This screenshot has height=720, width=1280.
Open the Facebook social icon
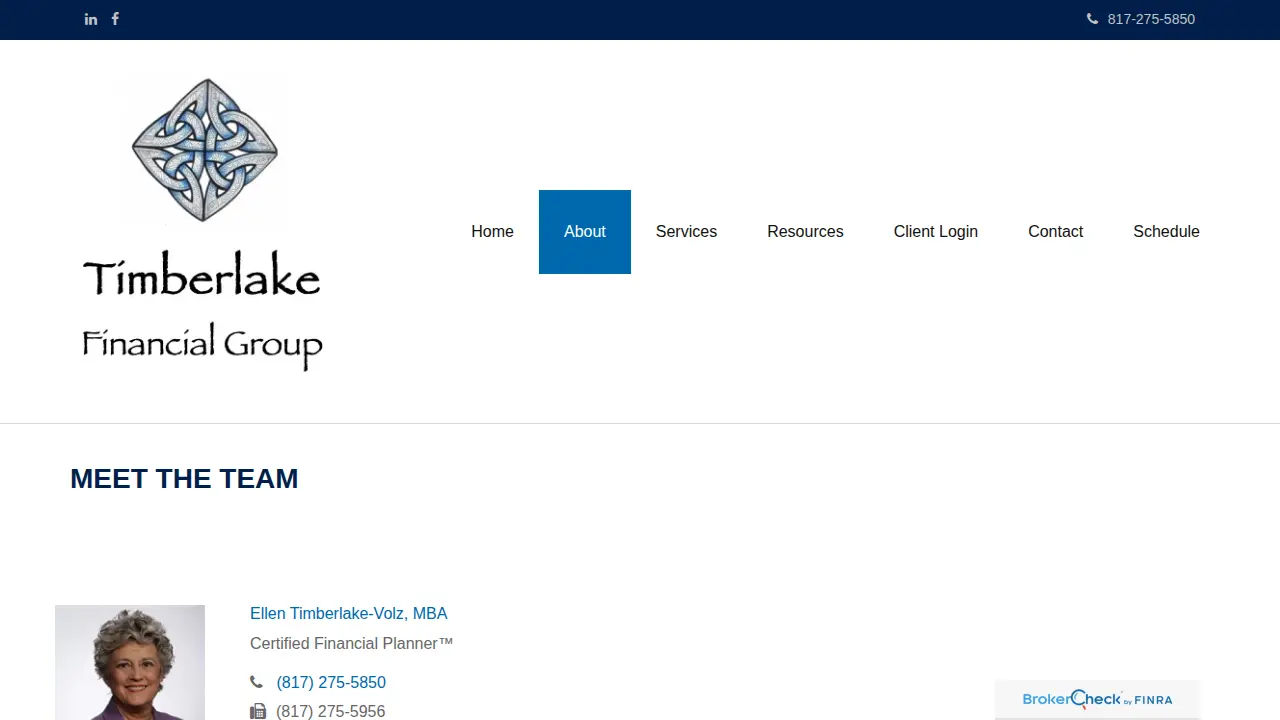click(x=115, y=19)
